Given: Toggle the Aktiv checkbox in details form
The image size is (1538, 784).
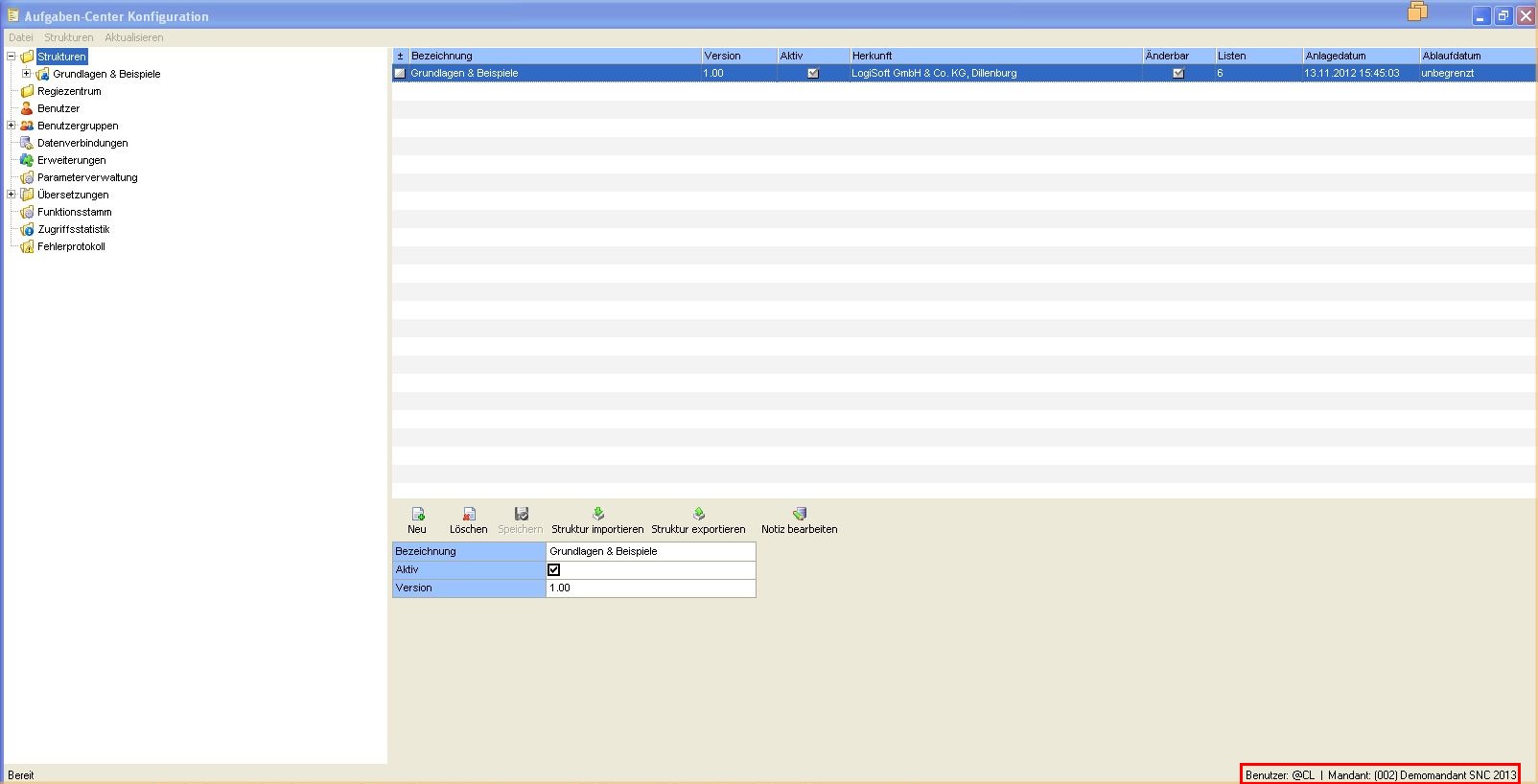Looking at the screenshot, I should (x=553, y=569).
